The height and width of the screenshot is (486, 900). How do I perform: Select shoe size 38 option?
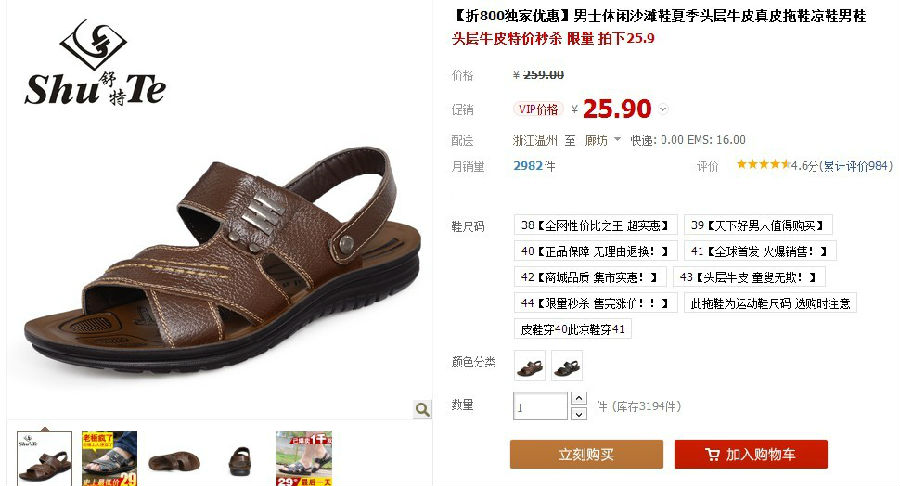tap(595, 225)
